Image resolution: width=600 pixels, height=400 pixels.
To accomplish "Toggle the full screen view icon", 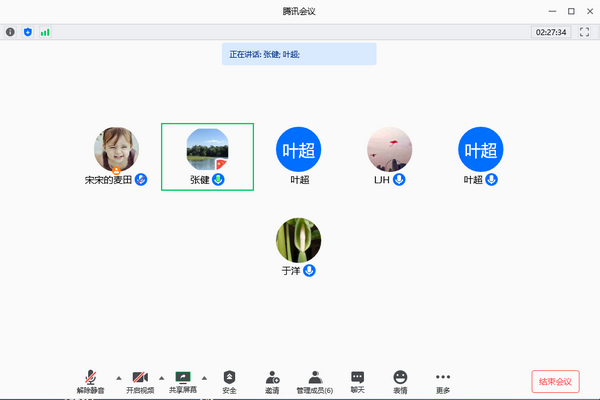I will pos(585,32).
